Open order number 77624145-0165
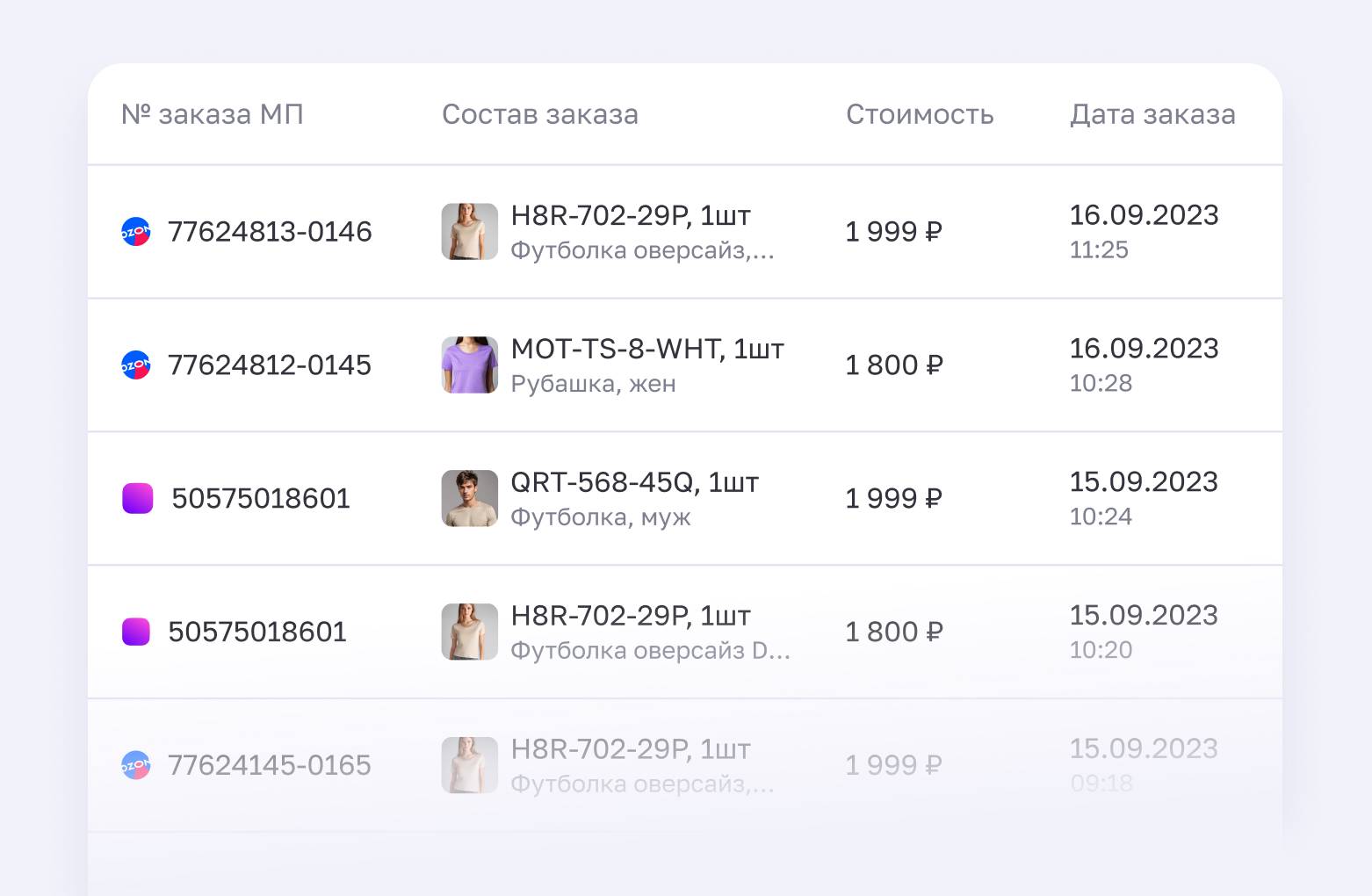 (x=270, y=765)
